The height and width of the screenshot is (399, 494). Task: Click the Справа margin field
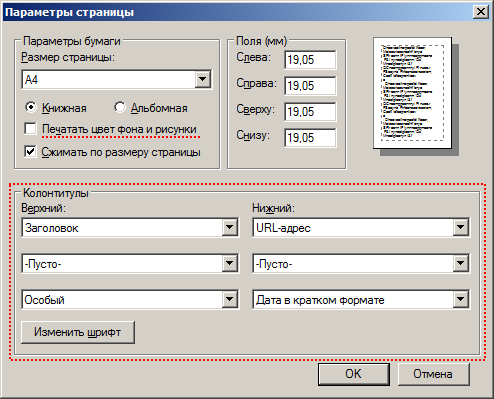click(310, 86)
